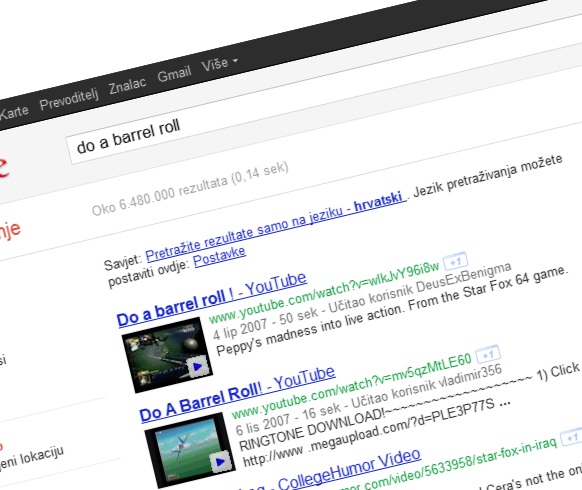Image resolution: width=582 pixels, height=490 pixels.
Task: Click play icon on vladimir356 video thumbnail
Action: (220, 462)
